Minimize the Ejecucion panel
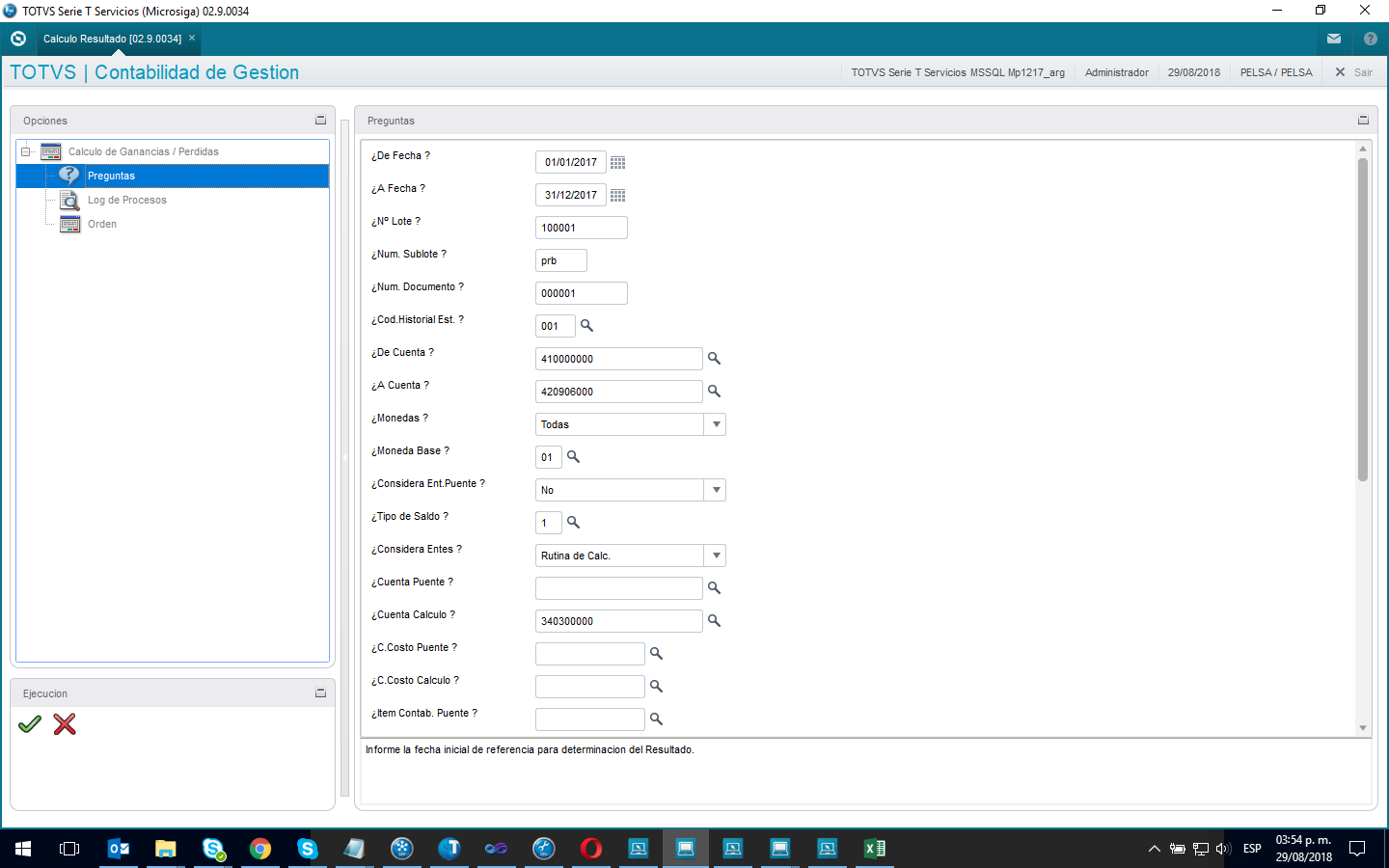 [x=321, y=693]
